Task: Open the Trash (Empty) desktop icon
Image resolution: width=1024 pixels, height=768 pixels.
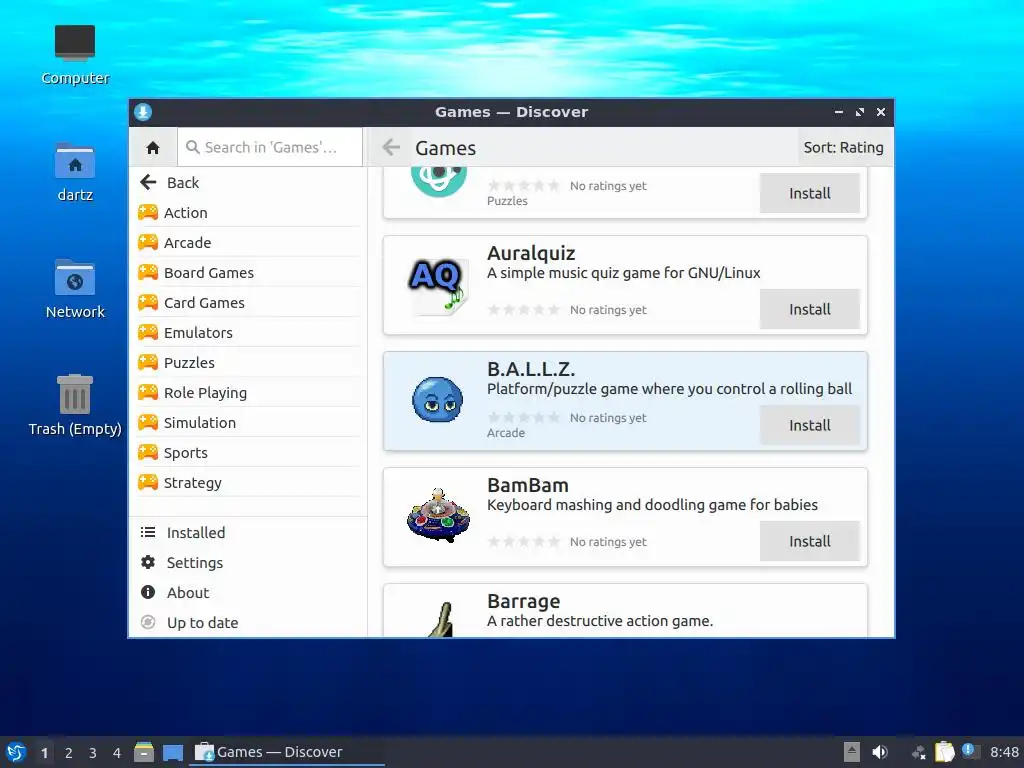Action: (75, 406)
